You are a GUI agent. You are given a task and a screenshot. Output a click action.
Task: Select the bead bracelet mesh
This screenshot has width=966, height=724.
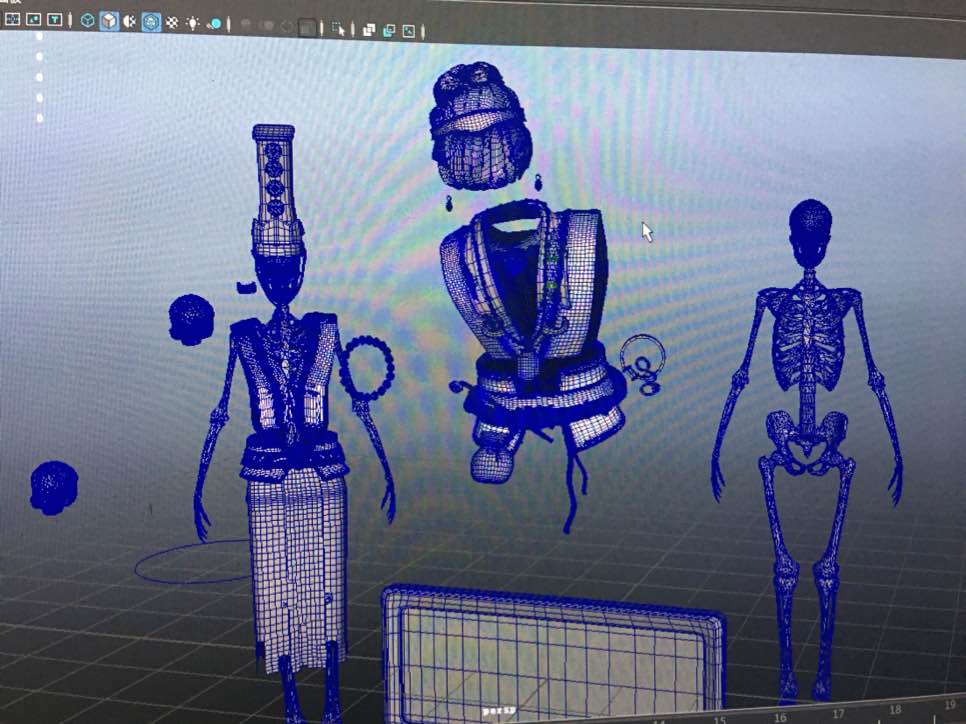tap(367, 368)
